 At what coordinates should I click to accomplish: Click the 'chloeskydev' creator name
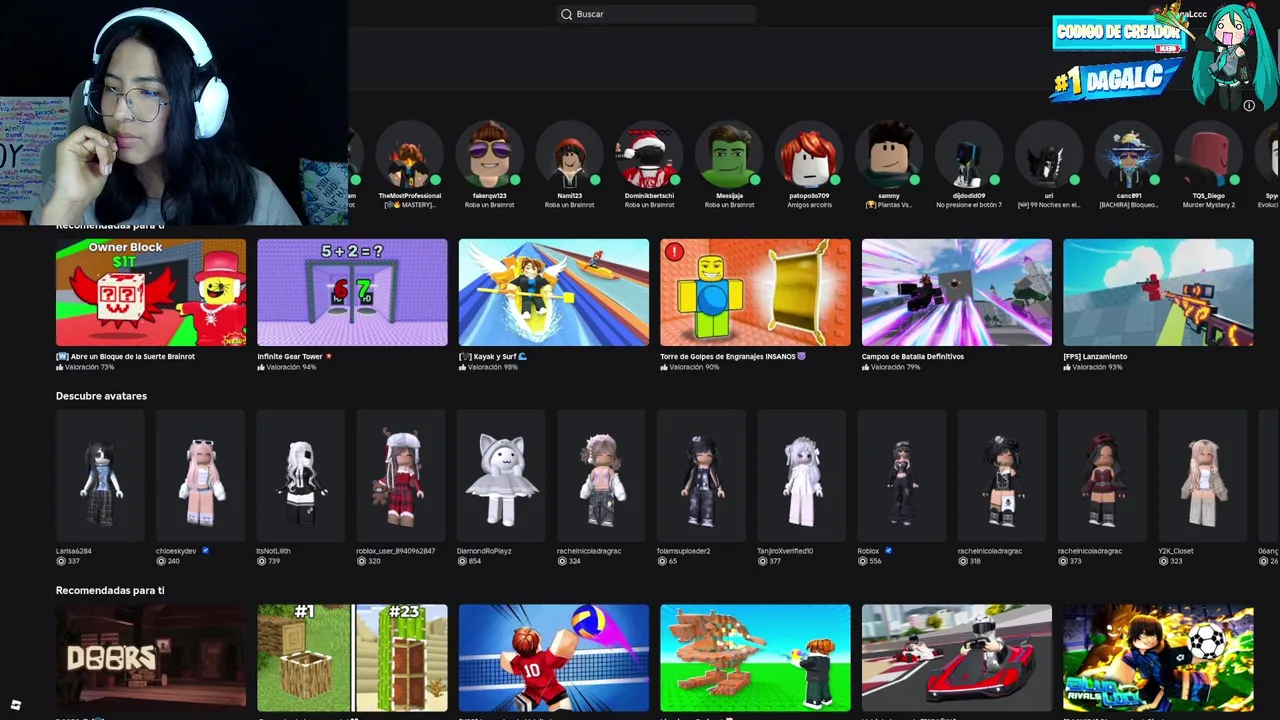click(177, 551)
